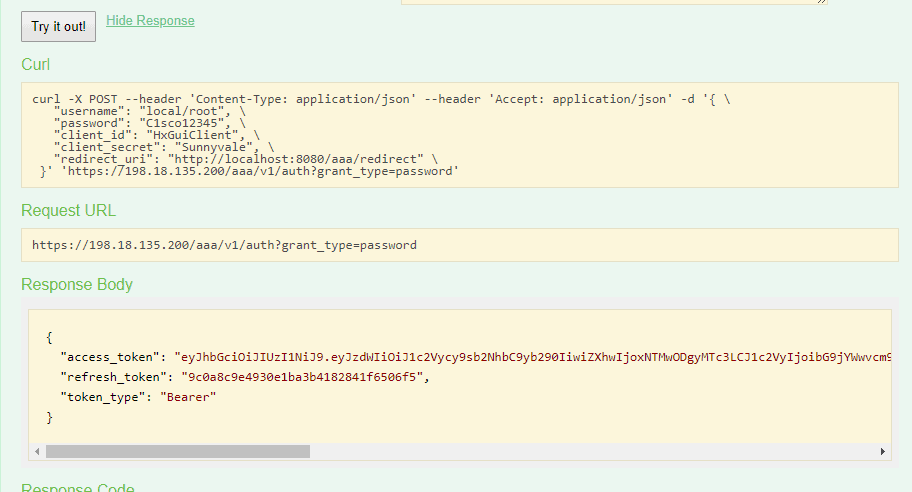Click the redirect_uri line in the curl command

tap(245, 159)
